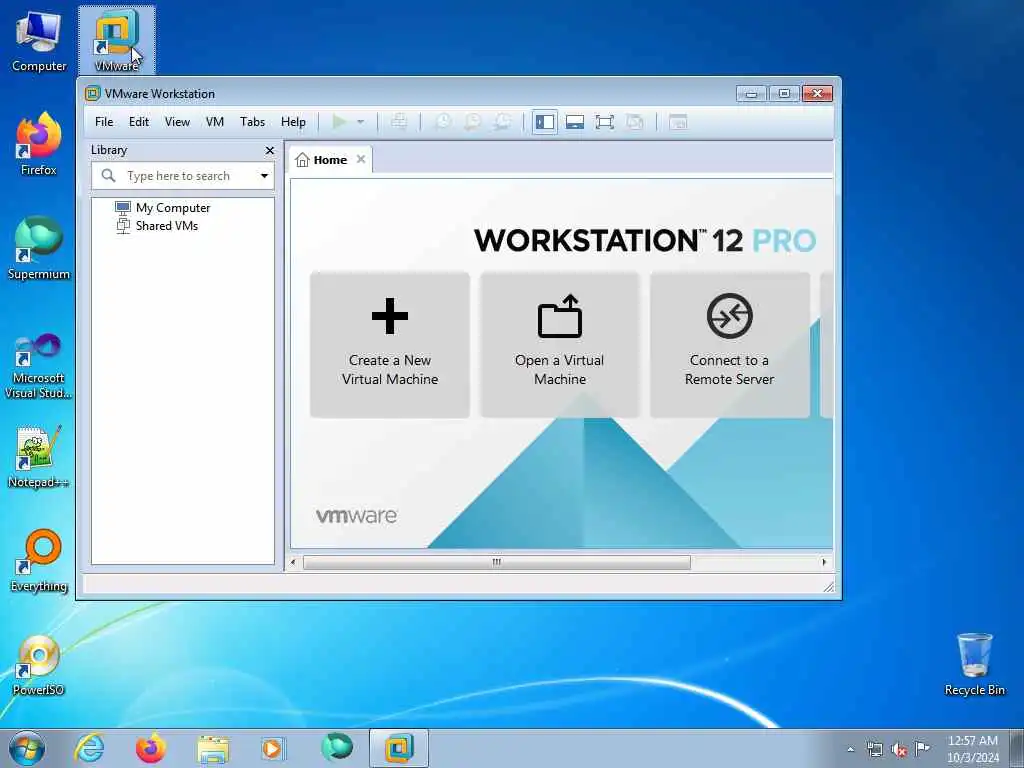Select the Microsoft Visual Studio desktop shortcut
The height and width of the screenshot is (768, 1024).
[x=39, y=366]
